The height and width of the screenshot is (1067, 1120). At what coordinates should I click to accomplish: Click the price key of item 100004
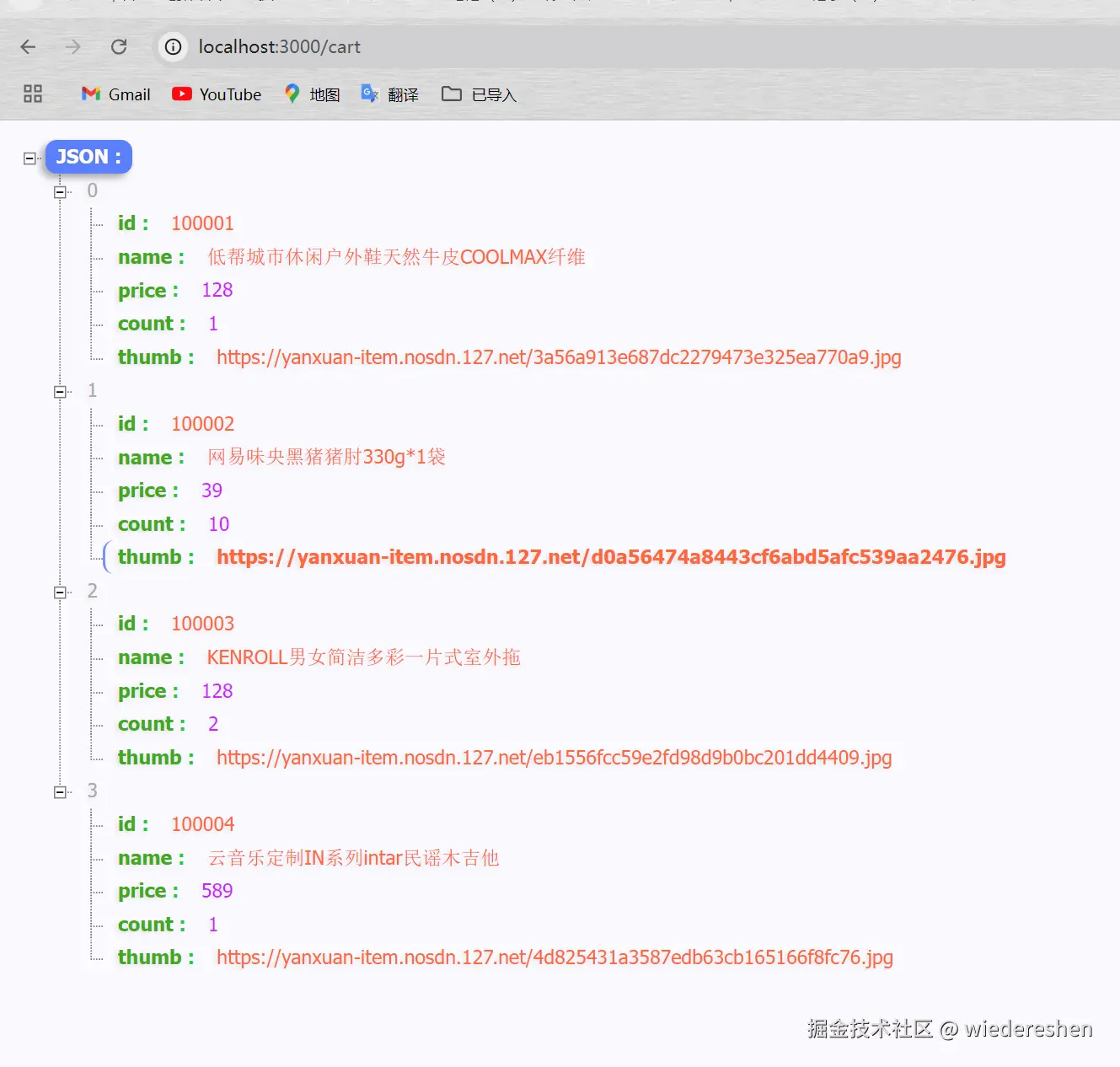[148, 891]
